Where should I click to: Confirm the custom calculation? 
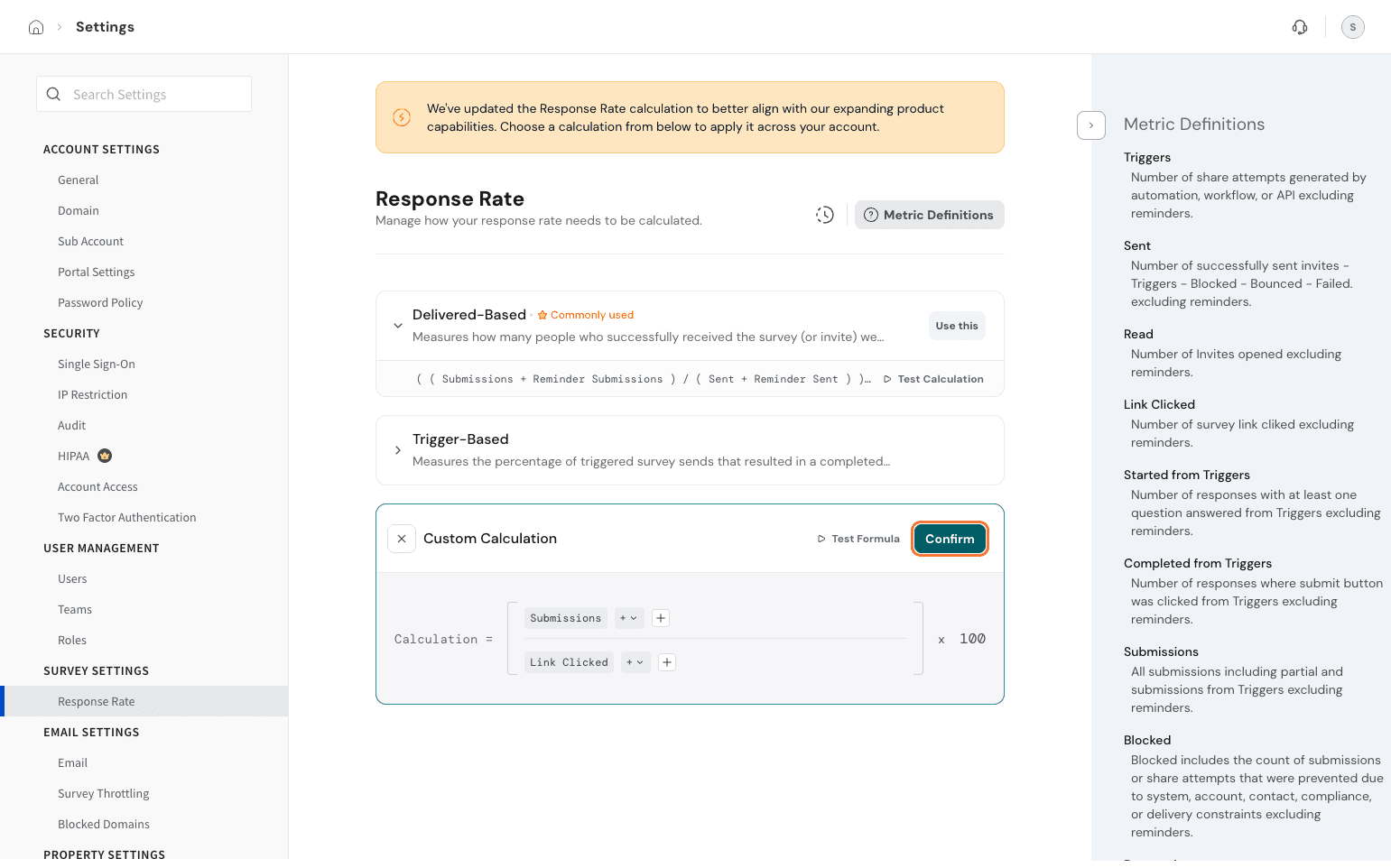coord(950,539)
